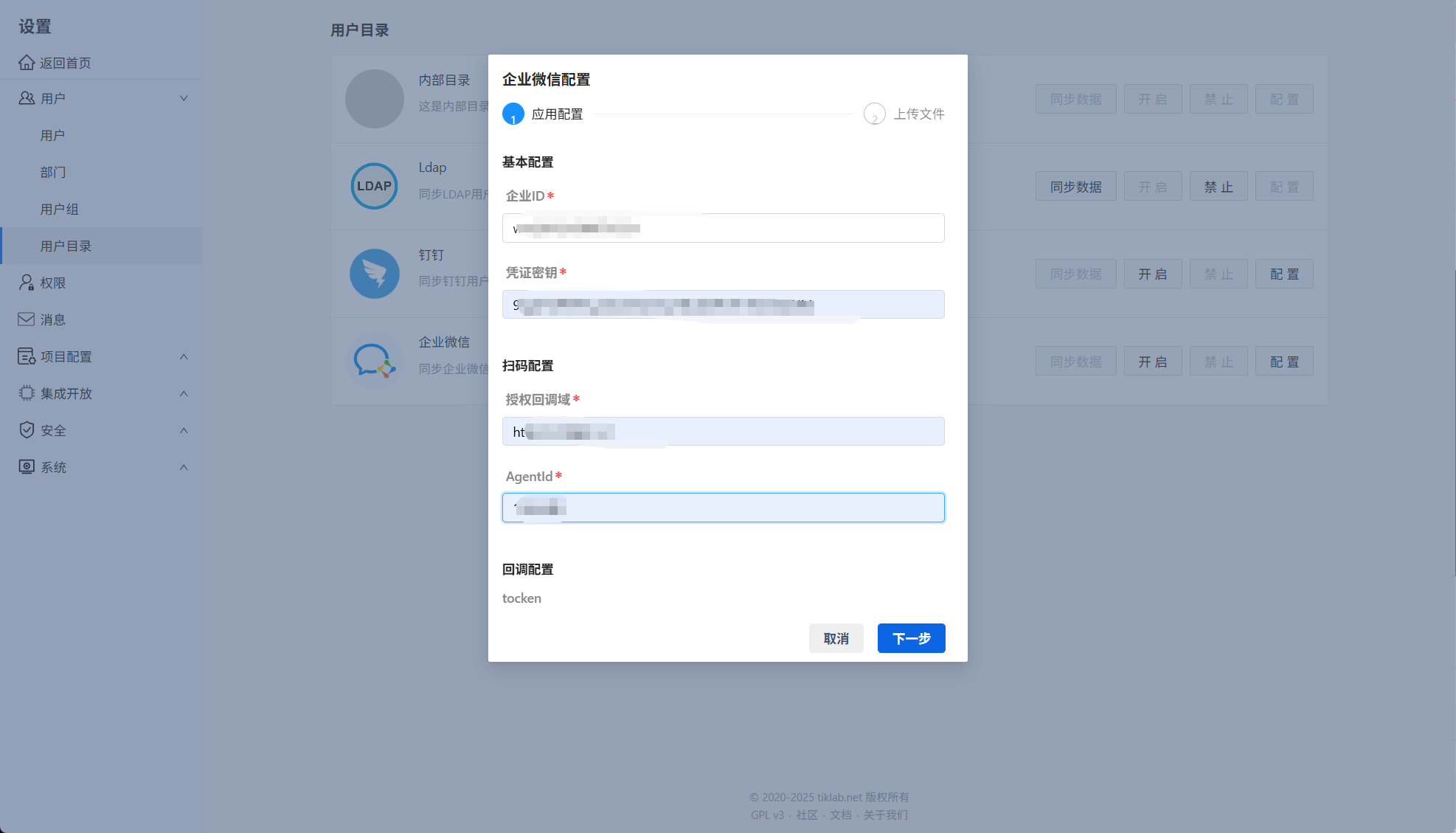The width and height of the screenshot is (1456, 833).
Task: Cancel the dialog with 取消
Action: 836,638
